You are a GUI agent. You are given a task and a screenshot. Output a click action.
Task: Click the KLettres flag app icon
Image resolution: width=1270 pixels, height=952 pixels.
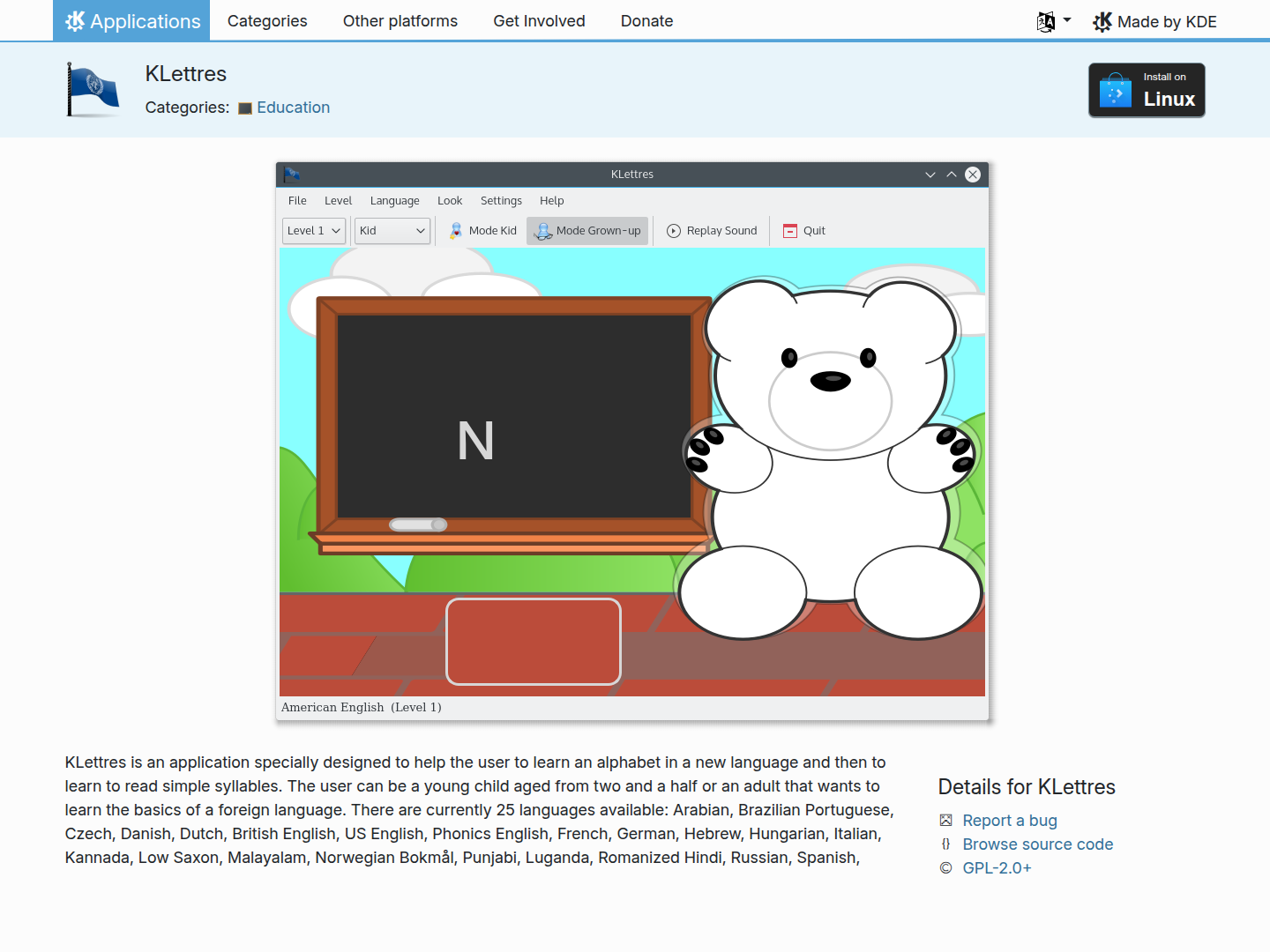click(93, 90)
